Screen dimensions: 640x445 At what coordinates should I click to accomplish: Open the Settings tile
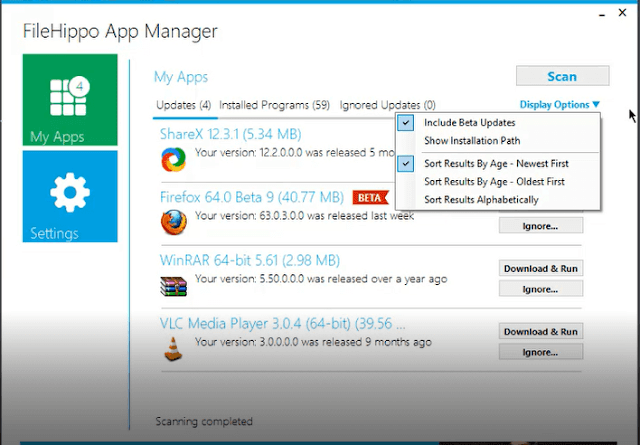pos(70,196)
